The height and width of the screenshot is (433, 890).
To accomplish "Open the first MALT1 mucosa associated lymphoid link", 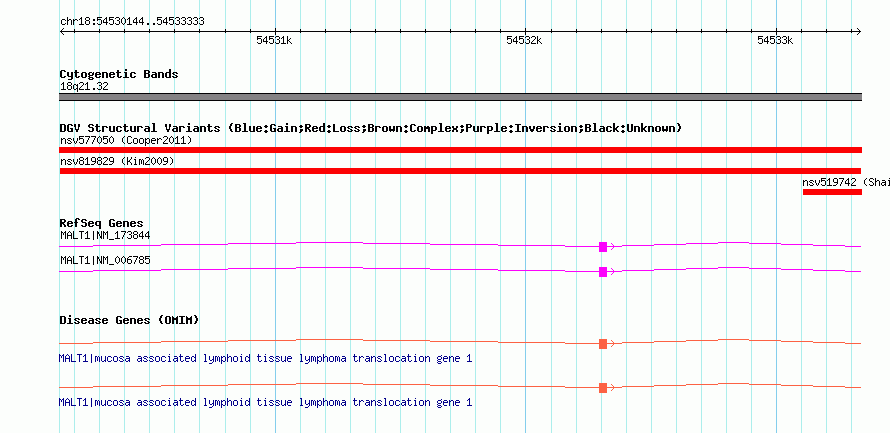I will 265,359.
